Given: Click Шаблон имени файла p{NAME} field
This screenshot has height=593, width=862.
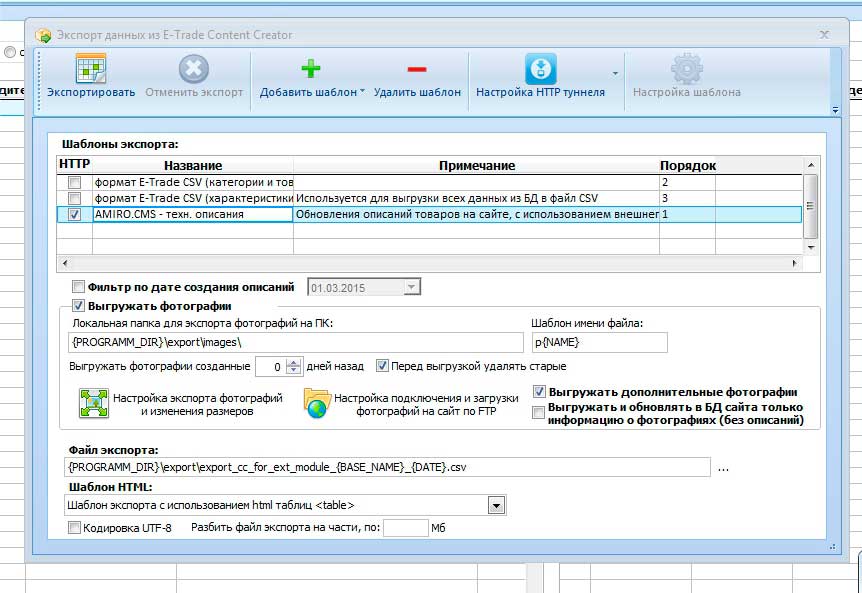Looking at the screenshot, I should click(x=599, y=342).
